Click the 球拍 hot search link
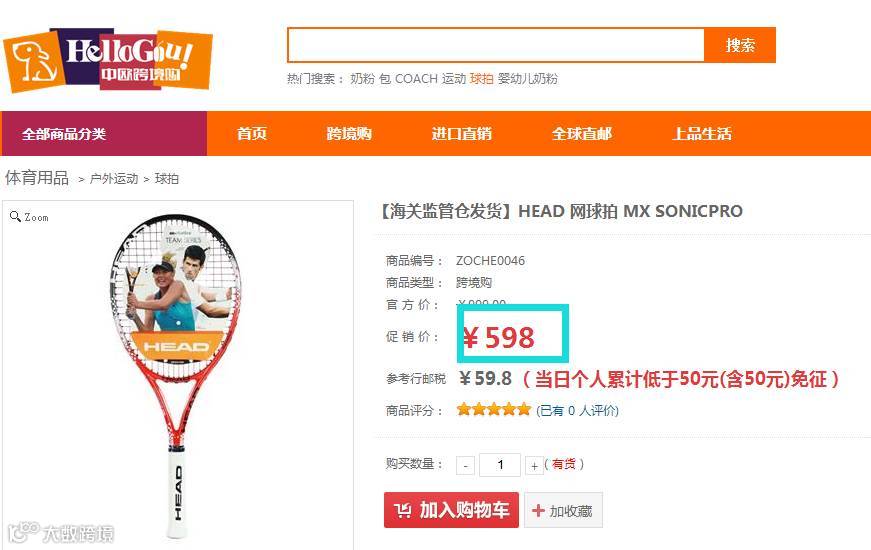871x550 pixels. (481, 79)
